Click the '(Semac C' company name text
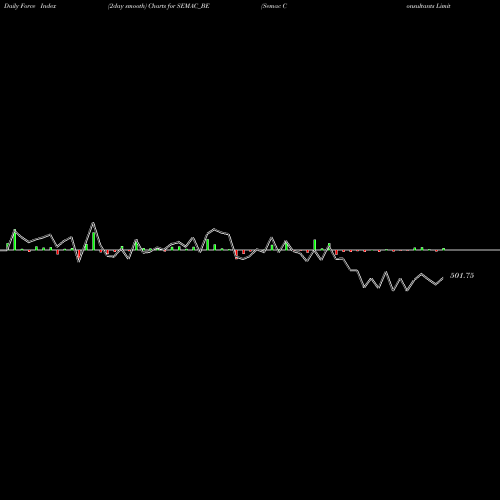500x500 pixels. [274, 6]
